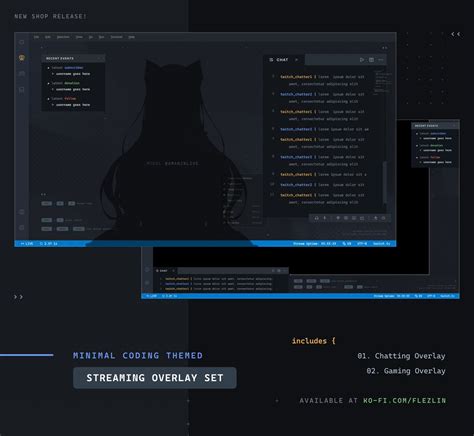Image resolution: width=474 pixels, height=436 pixels.
Task: Select the CHAT tab in the gaming overlay
Action: tap(162, 271)
